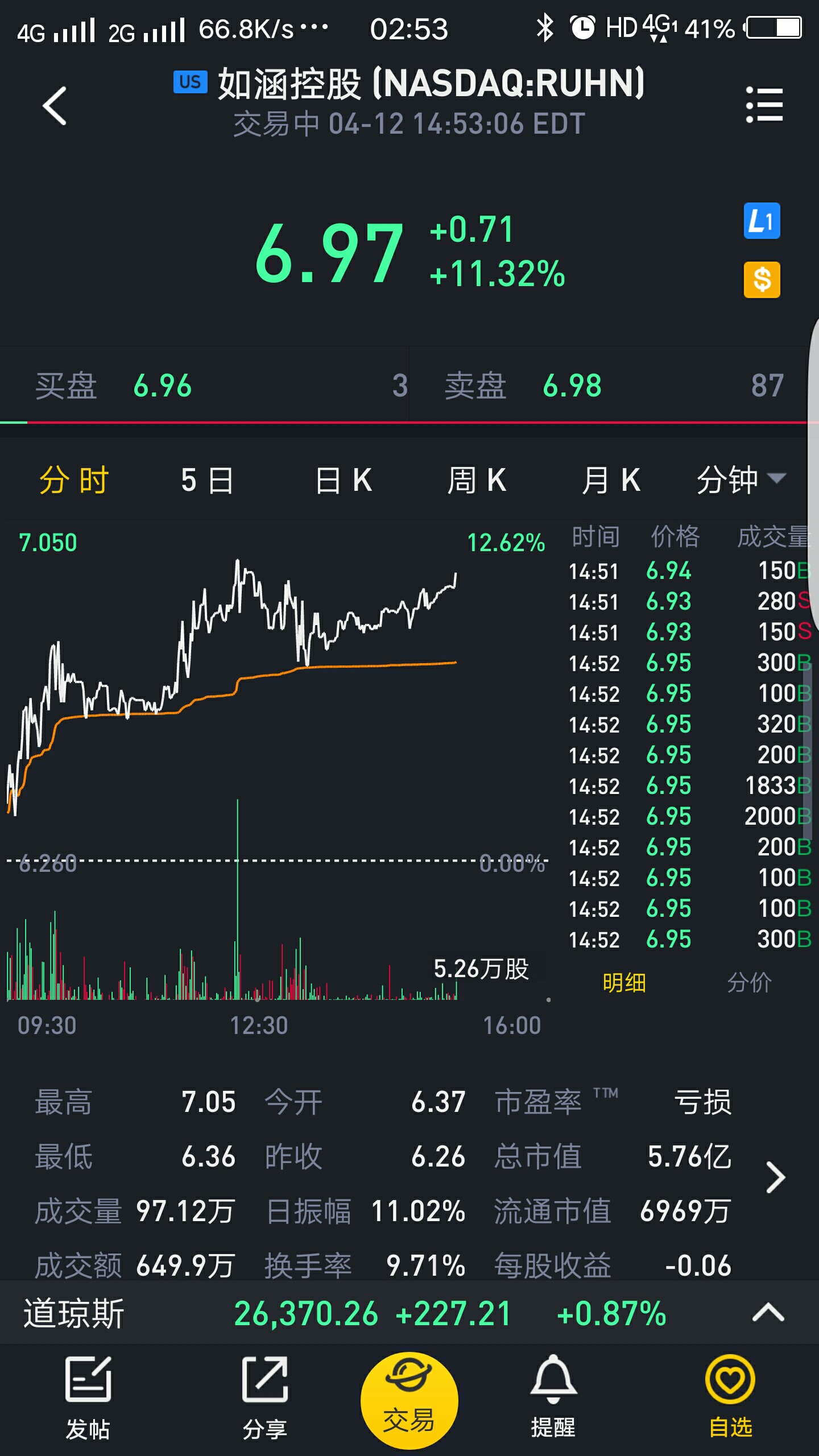Tap the trade row with volume 1833B
The width and height of the screenshot is (819, 1456).
(x=689, y=786)
